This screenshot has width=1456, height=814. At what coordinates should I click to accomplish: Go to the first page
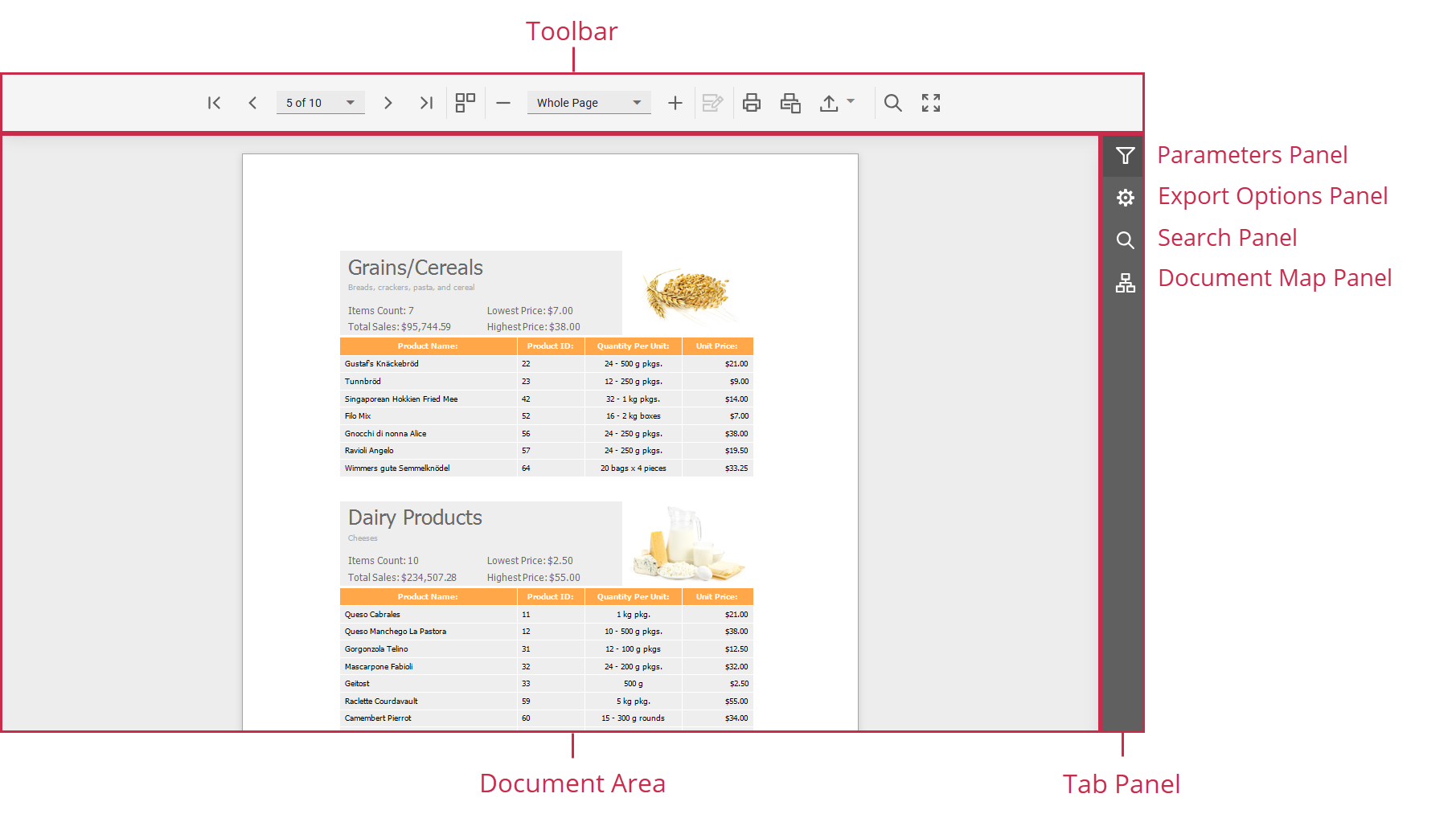[214, 103]
